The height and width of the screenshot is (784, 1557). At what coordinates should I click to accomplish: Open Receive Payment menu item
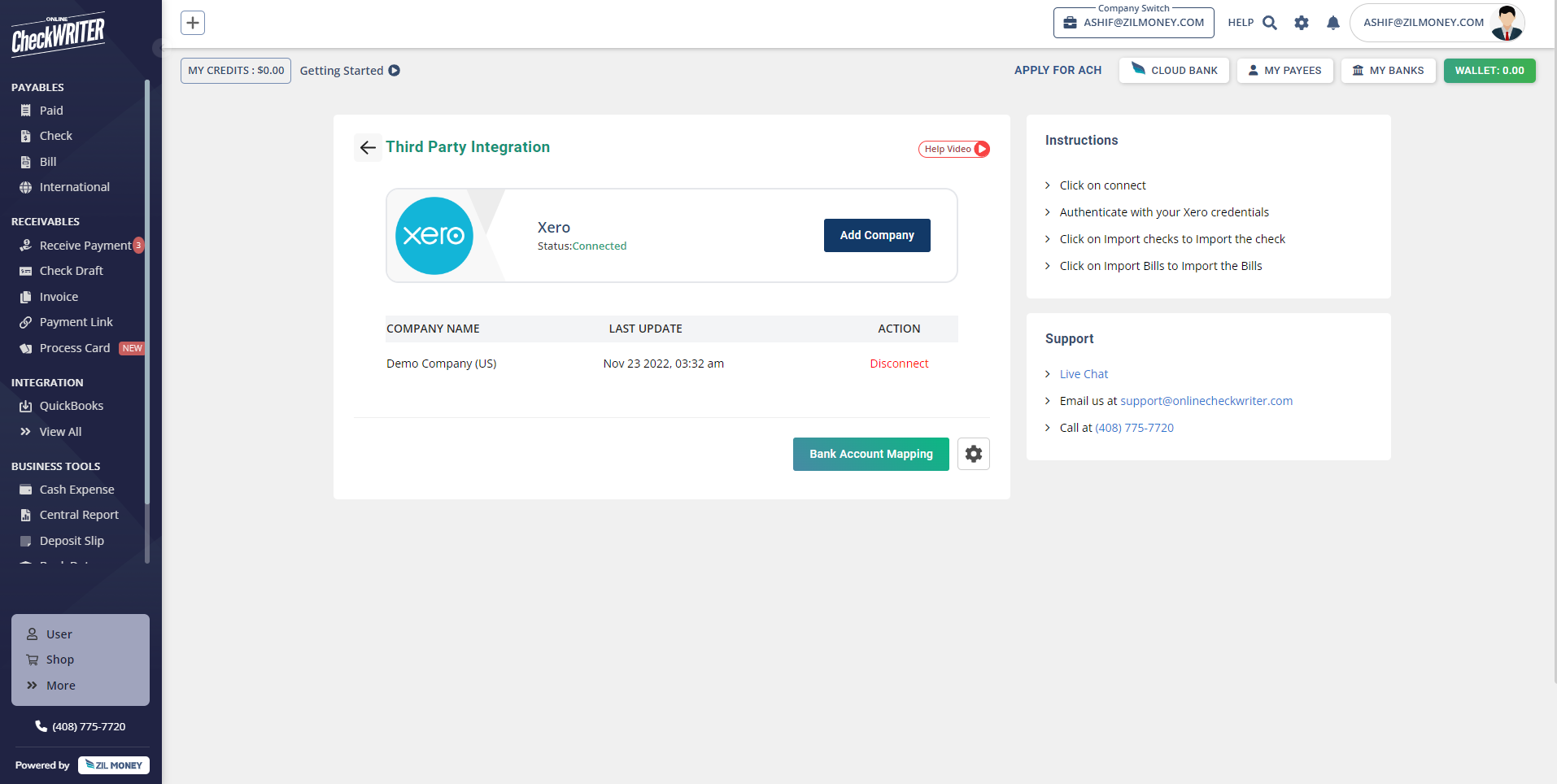click(85, 246)
